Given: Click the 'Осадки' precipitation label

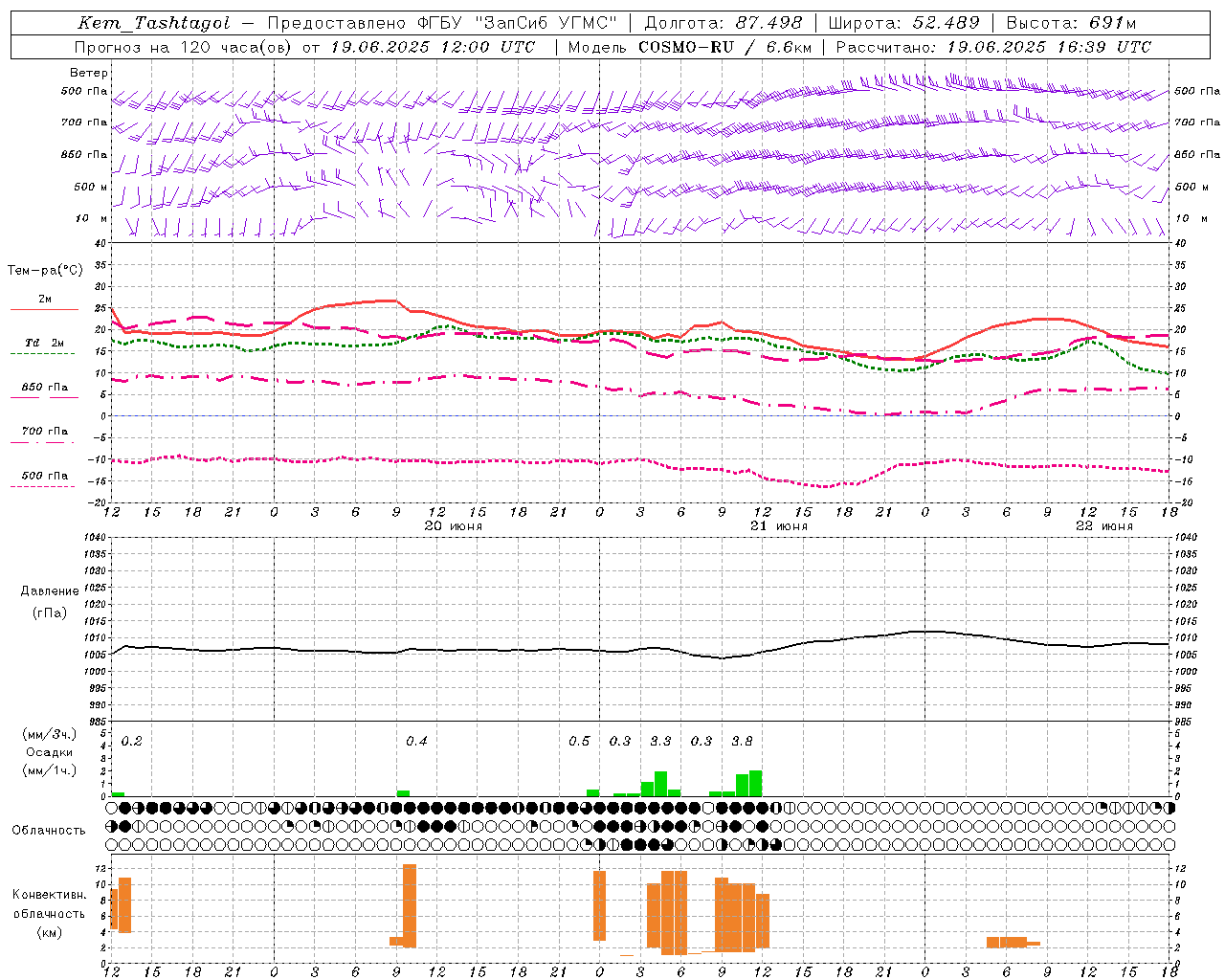Looking at the screenshot, I should [x=50, y=752].
